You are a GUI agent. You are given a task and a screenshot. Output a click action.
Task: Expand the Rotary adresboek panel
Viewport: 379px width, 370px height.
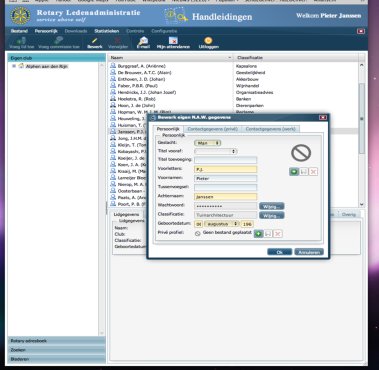tap(56, 341)
